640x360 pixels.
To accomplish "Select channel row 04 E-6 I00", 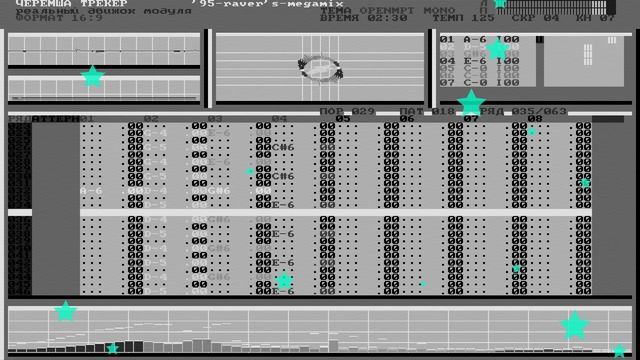I will pyautogui.click(x=480, y=61).
